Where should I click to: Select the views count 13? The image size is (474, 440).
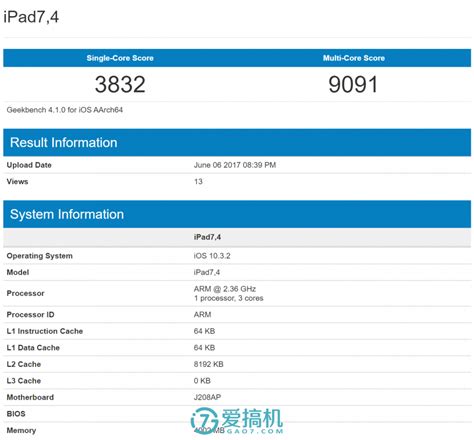[x=198, y=182]
